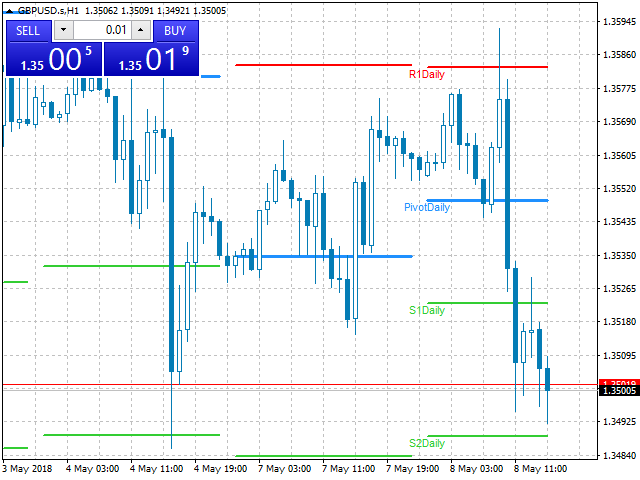Viewport: 640px width, 480px height.
Task: Click the 3 May 2018 time label
Action: pos(27,469)
